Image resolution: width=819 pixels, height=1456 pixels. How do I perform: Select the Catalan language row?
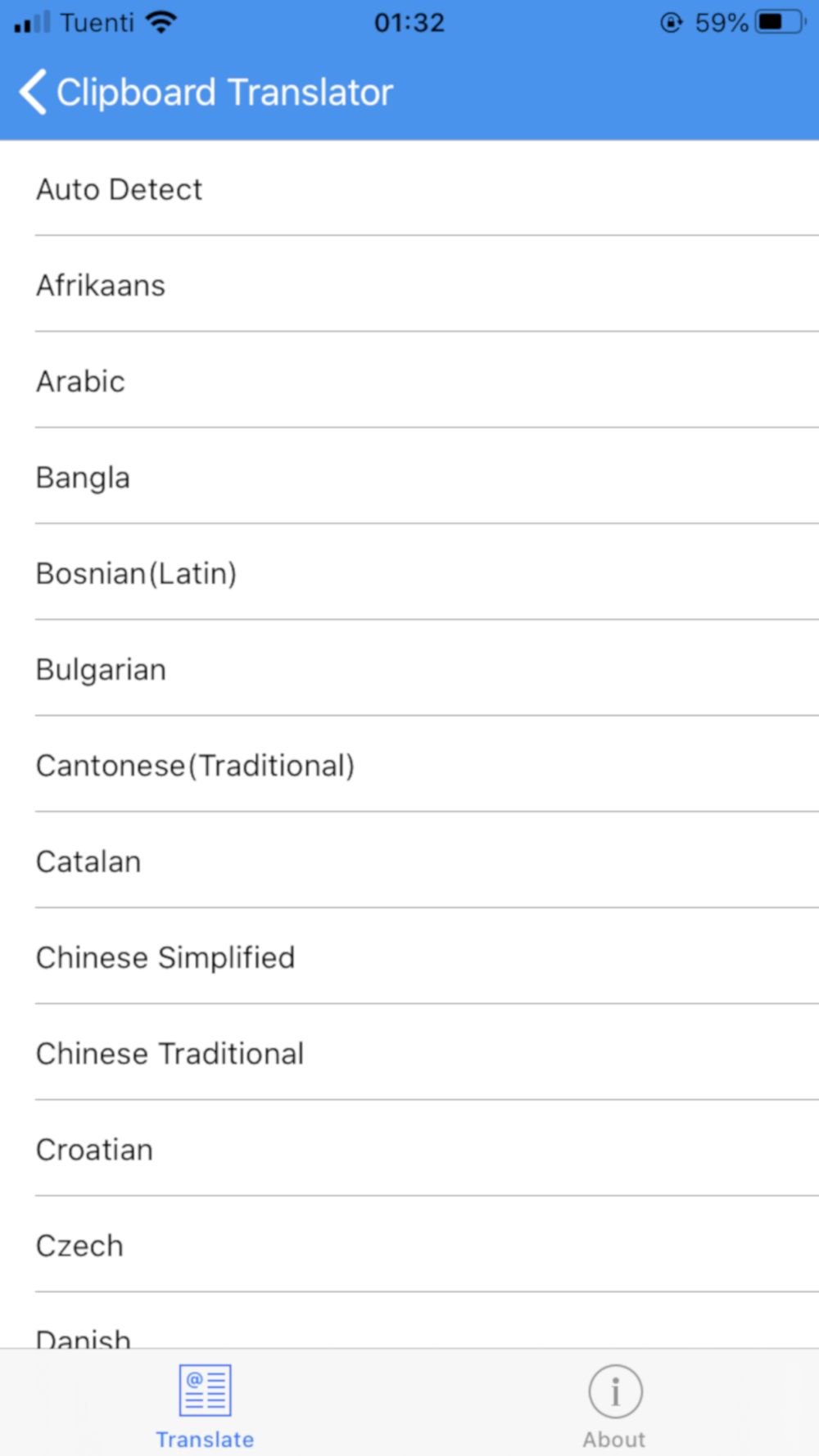pos(88,861)
